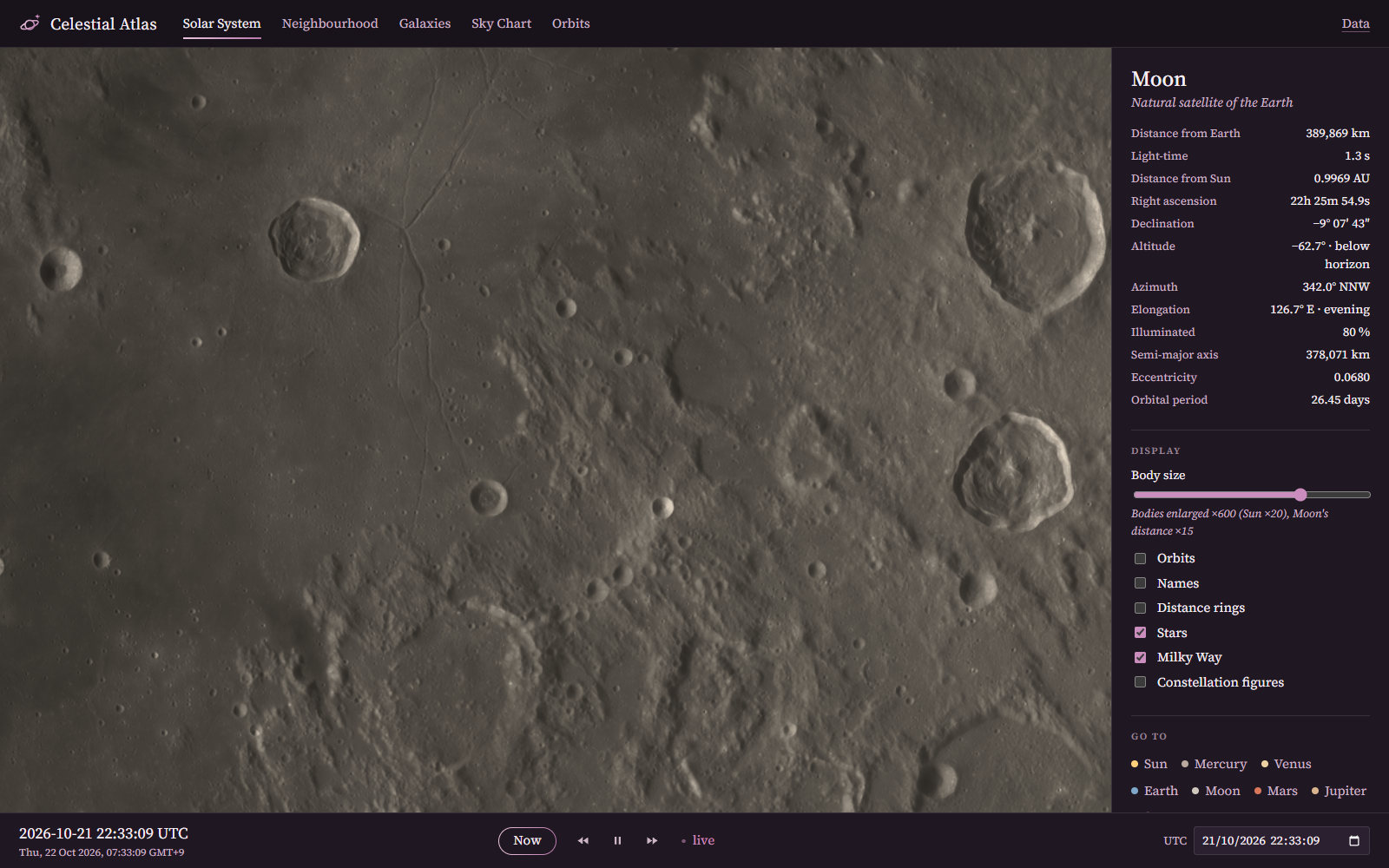
Task: Switch to the Neighbourhood tab
Action: (330, 23)
